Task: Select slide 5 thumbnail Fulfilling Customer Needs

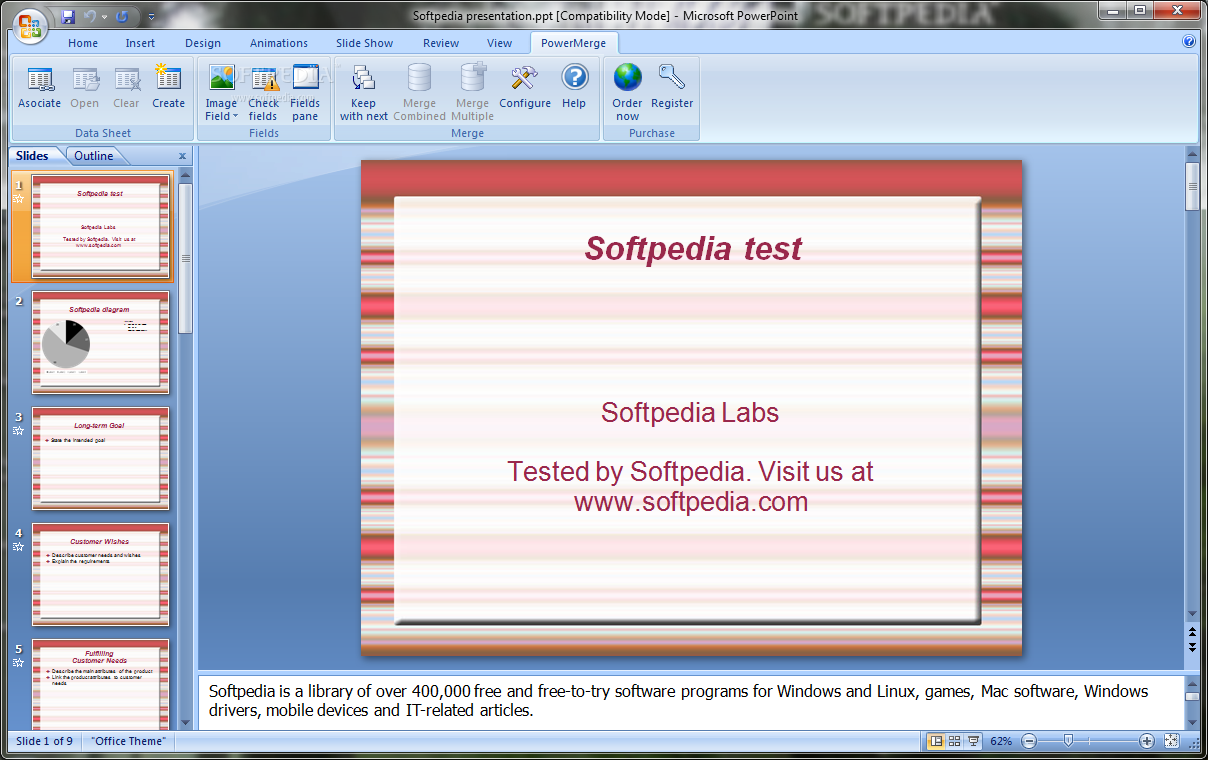Action: pos(101,684)
